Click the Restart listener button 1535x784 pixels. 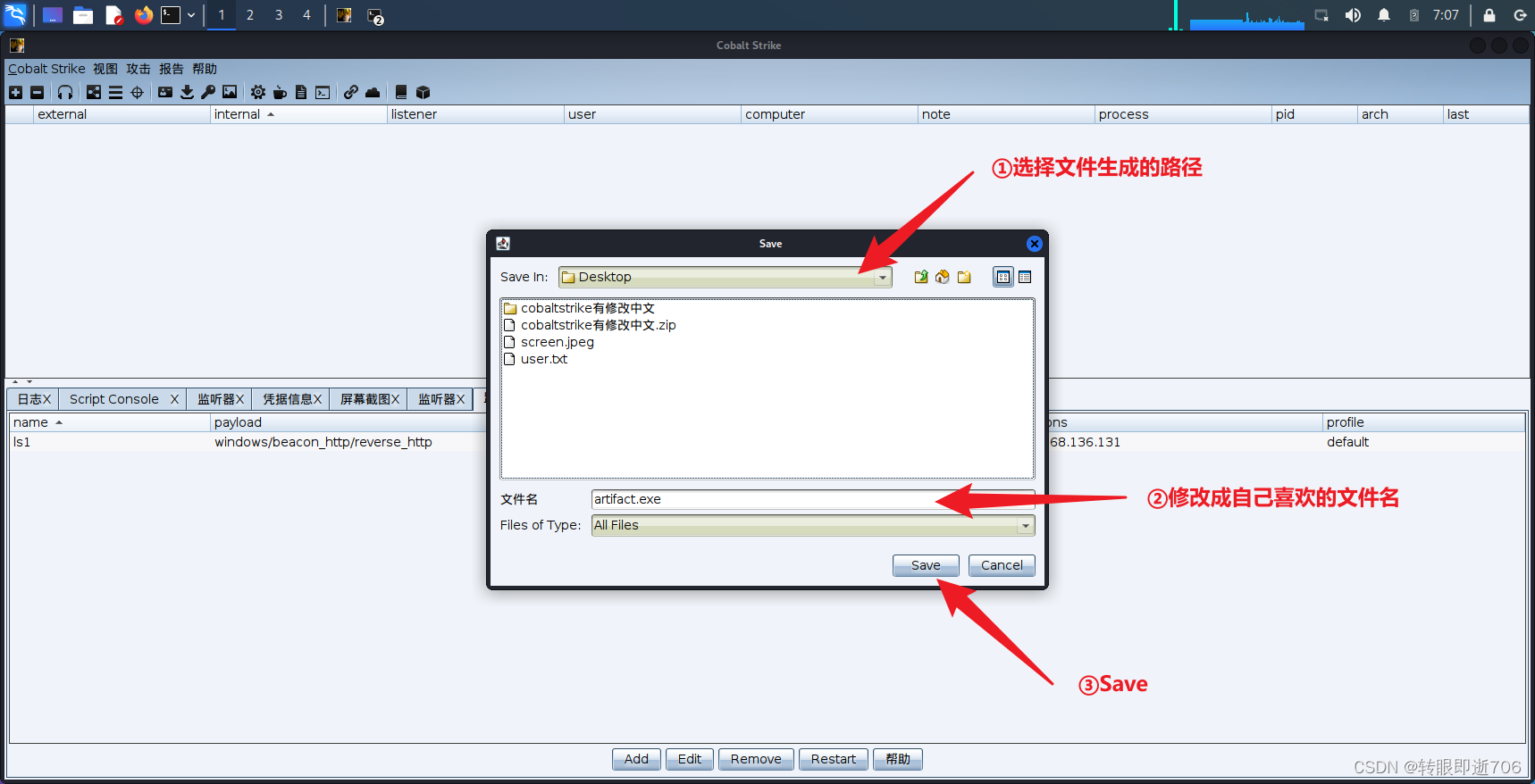[x=834, y=759]
